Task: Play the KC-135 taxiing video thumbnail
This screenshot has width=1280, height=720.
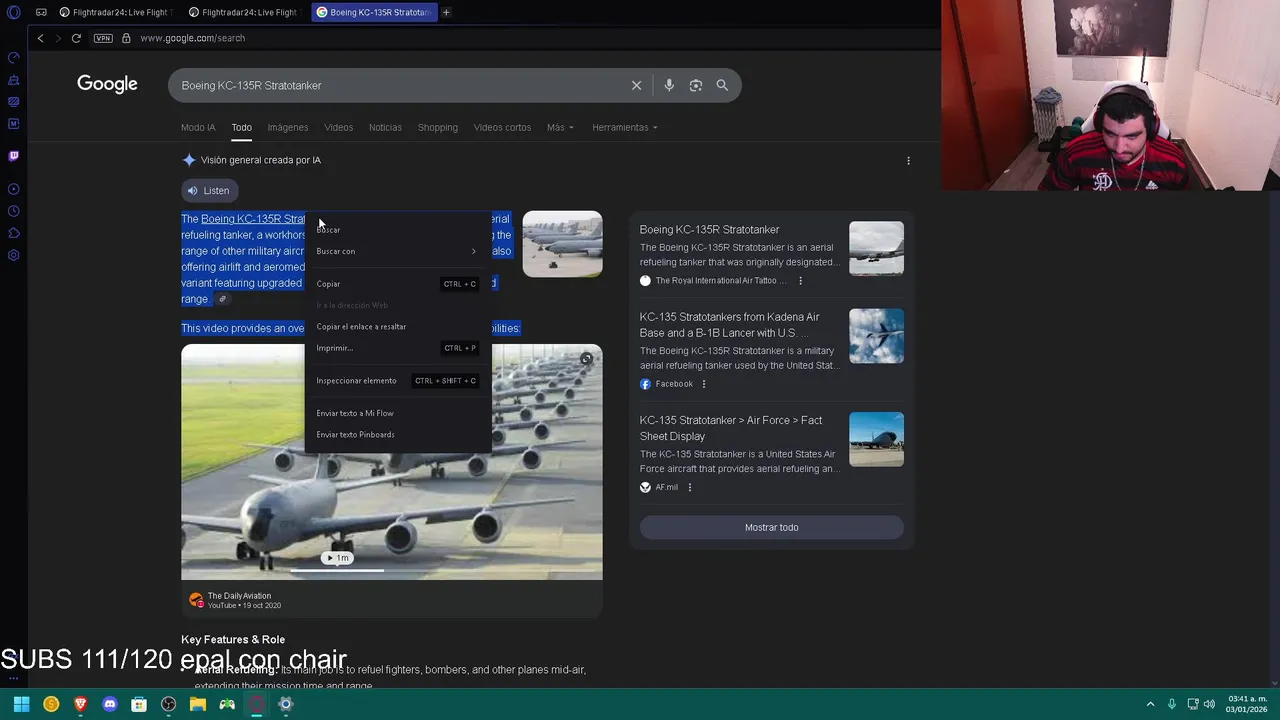Action: 391,462
